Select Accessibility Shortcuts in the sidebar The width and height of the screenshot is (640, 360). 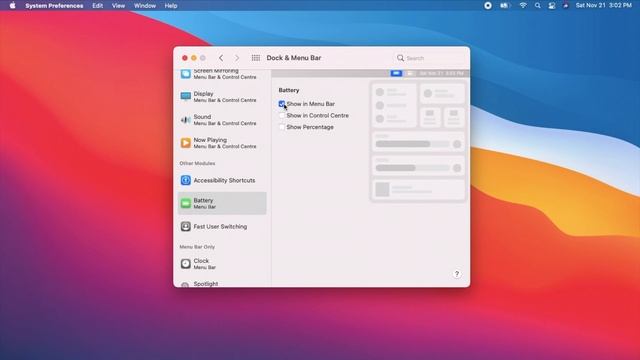pyautogui.click(x=222, y=180)
